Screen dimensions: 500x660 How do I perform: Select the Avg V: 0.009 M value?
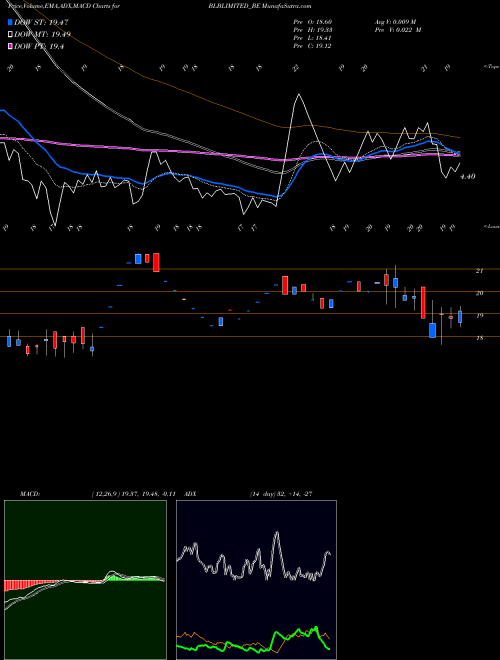[x=395, y=21]
